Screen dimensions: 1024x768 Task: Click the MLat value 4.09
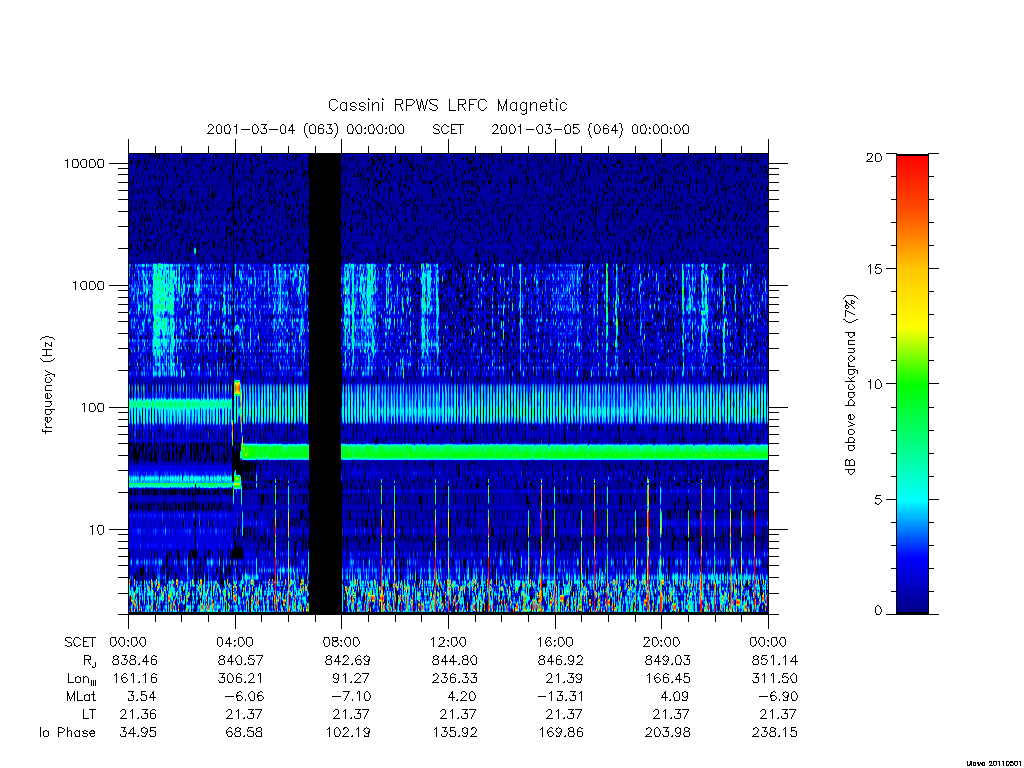(x=675, y=697)
